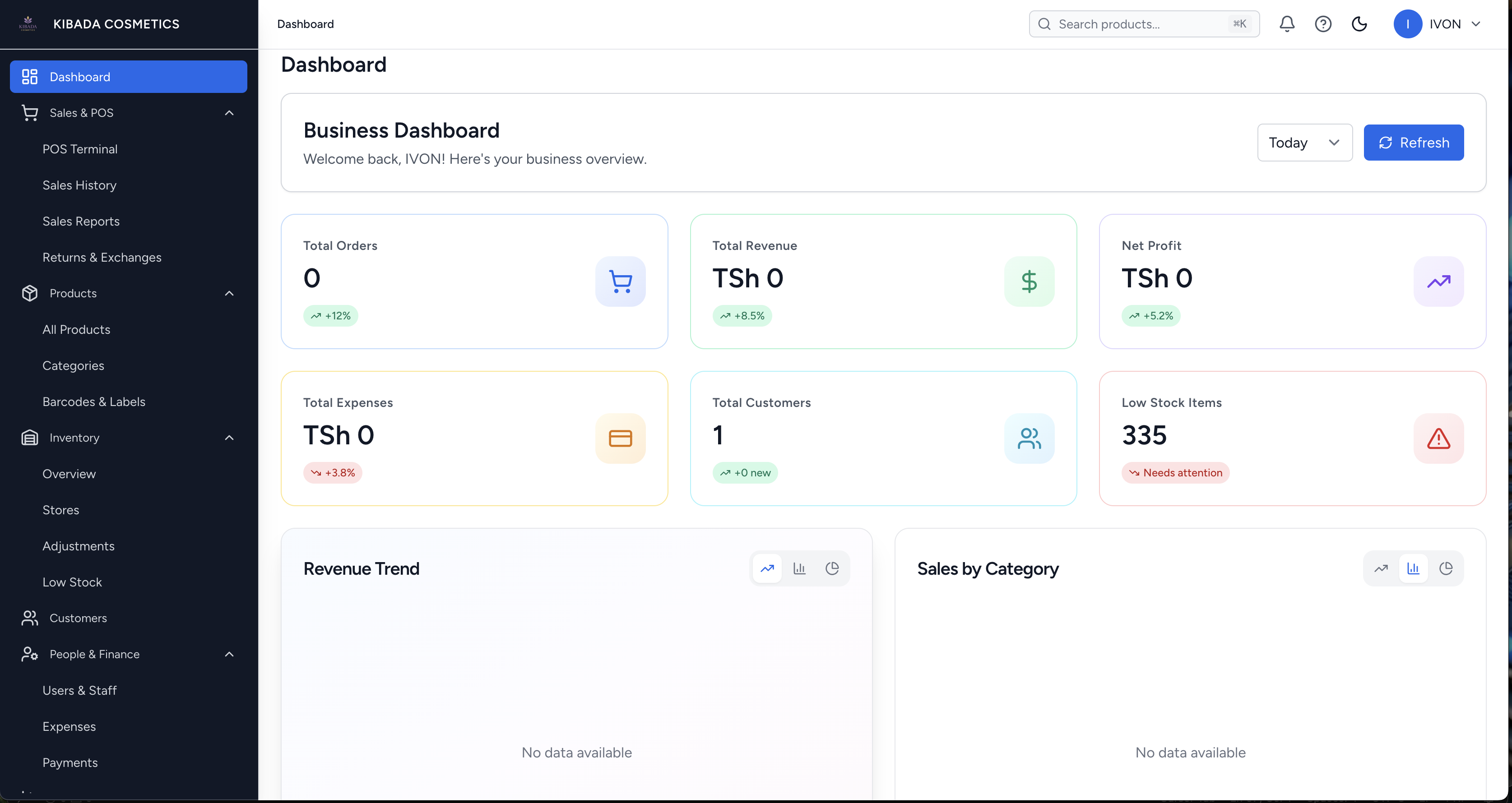The image size is (1512, 803).
Task: Collapse the Sales & POS section
Action: click(x=229, y=113)
